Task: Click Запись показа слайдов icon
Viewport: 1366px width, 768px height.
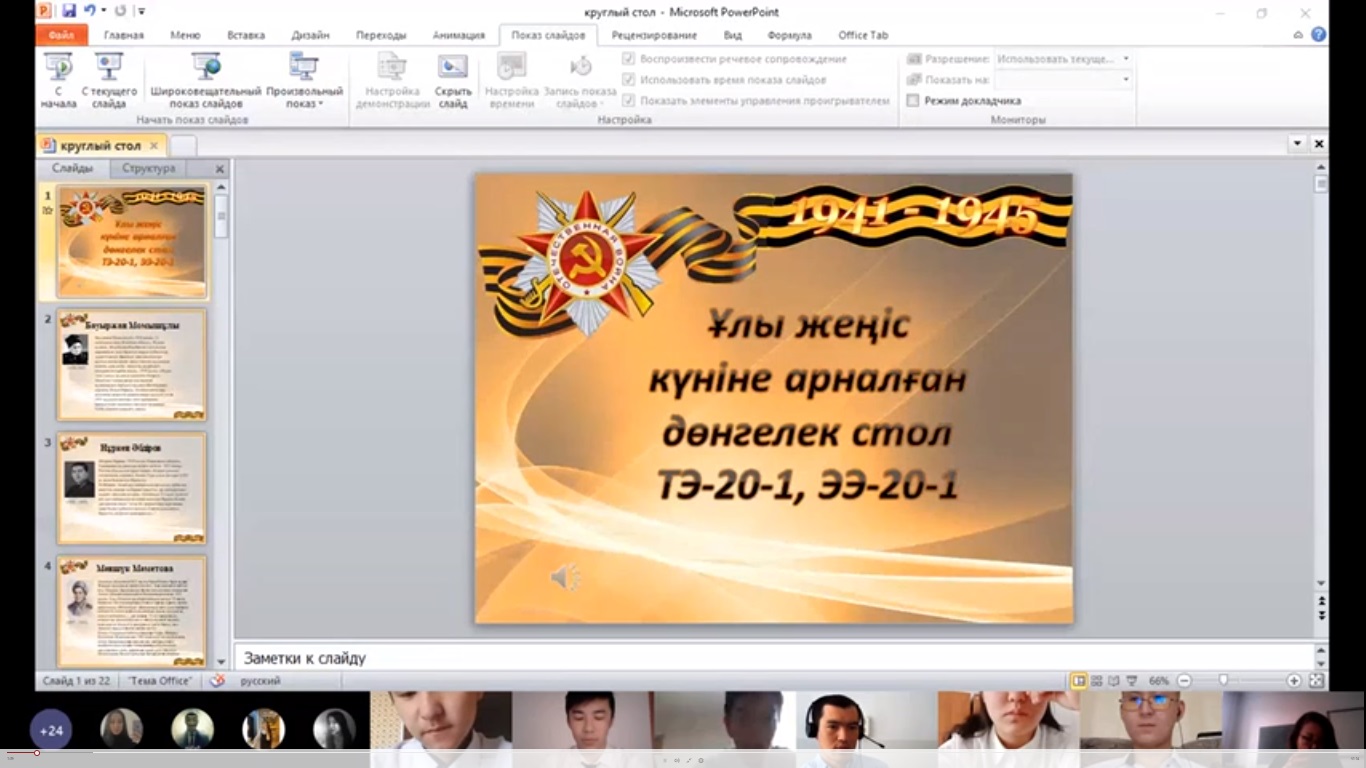Action: point(580,67)
